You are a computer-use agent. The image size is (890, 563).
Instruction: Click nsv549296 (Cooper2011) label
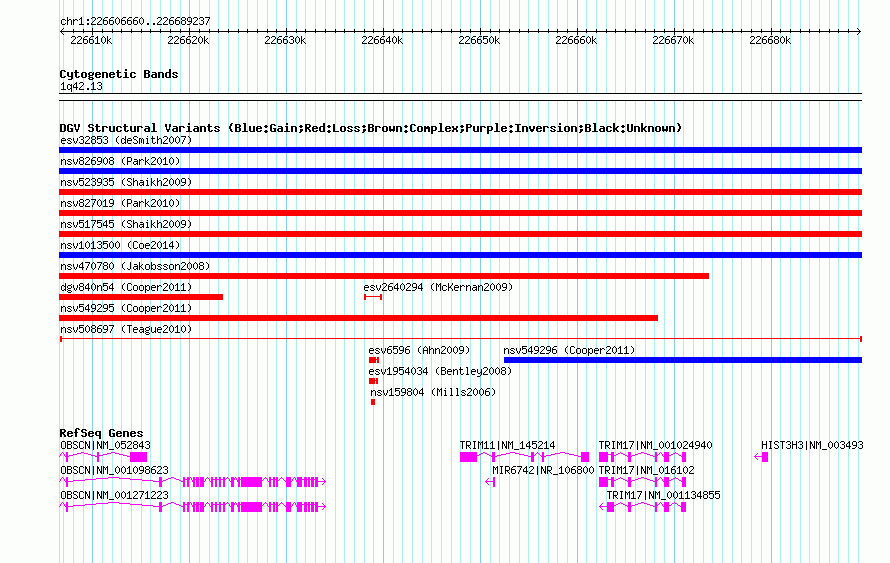pos(569,350)
